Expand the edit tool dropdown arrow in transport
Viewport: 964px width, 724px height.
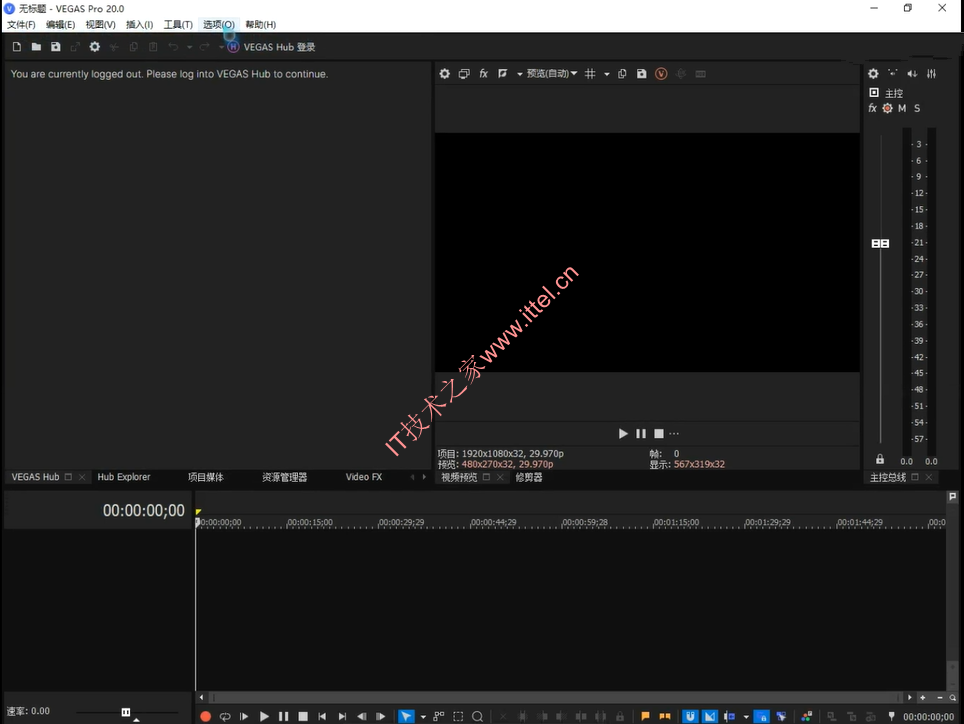(423, 717)
